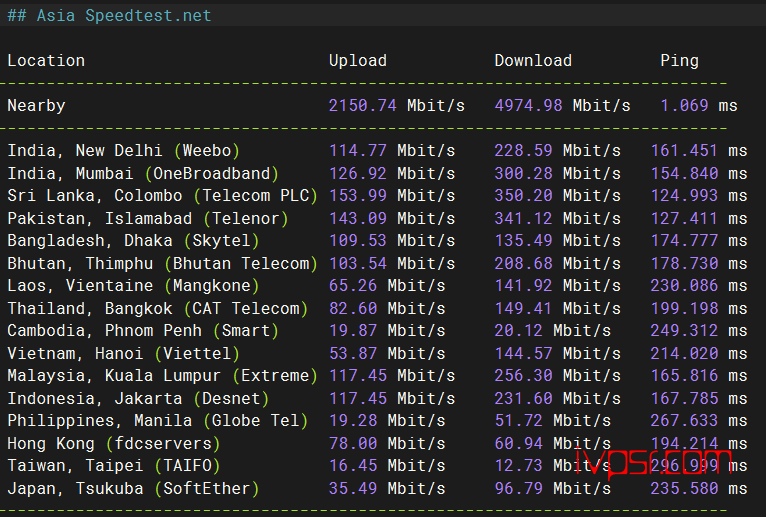Click the ping value 249.312
The height and width of the screenshot is (517, 766).
point(684,331)
